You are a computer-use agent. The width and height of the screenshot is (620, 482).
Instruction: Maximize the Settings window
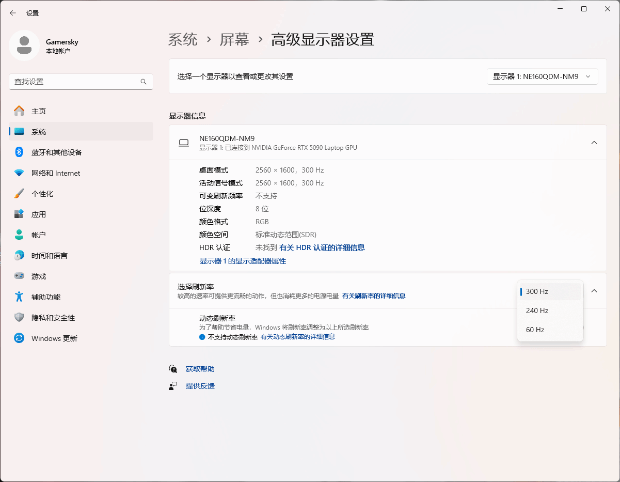[584, 9]
